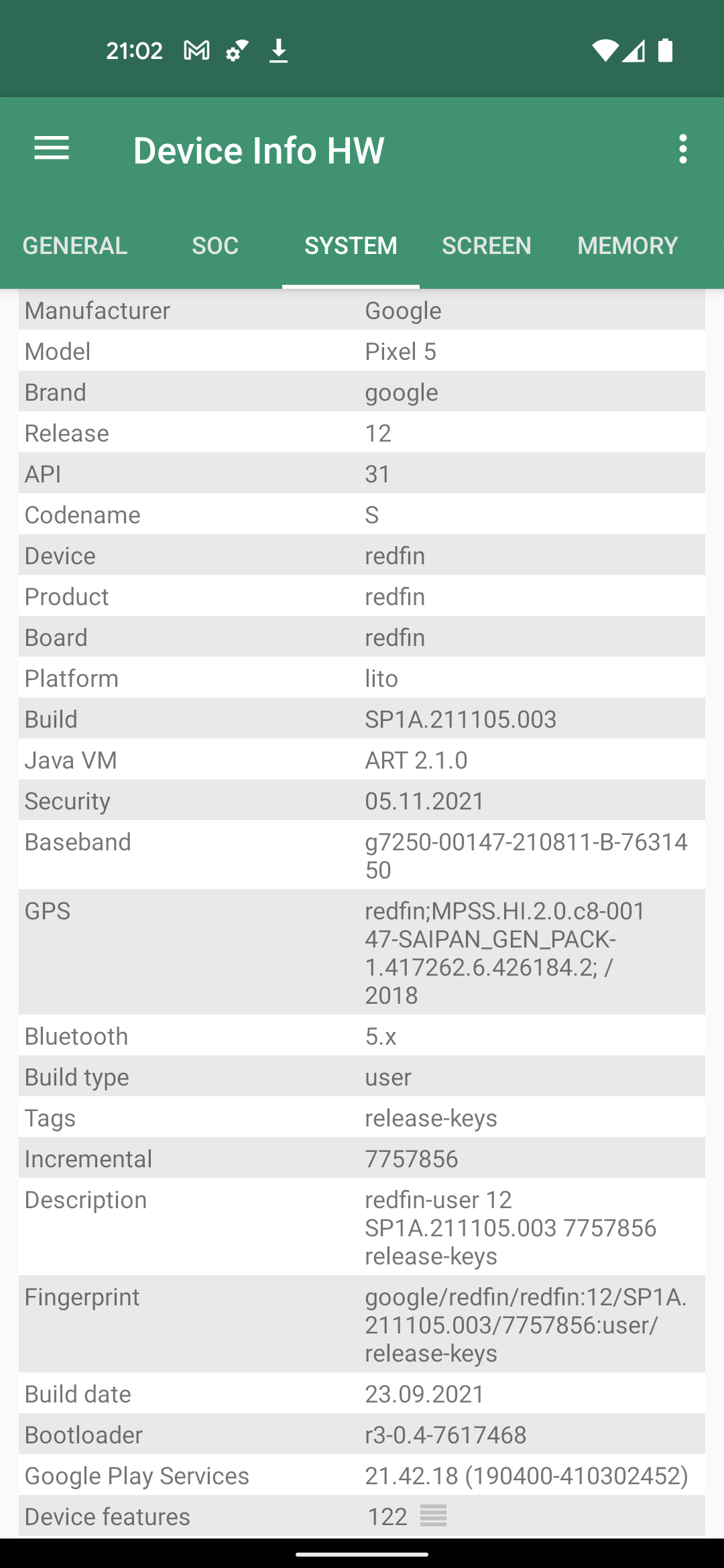Tap the cellular signal icon
This screenshot has height=1568, width=724.
click(x=634, y=50)
